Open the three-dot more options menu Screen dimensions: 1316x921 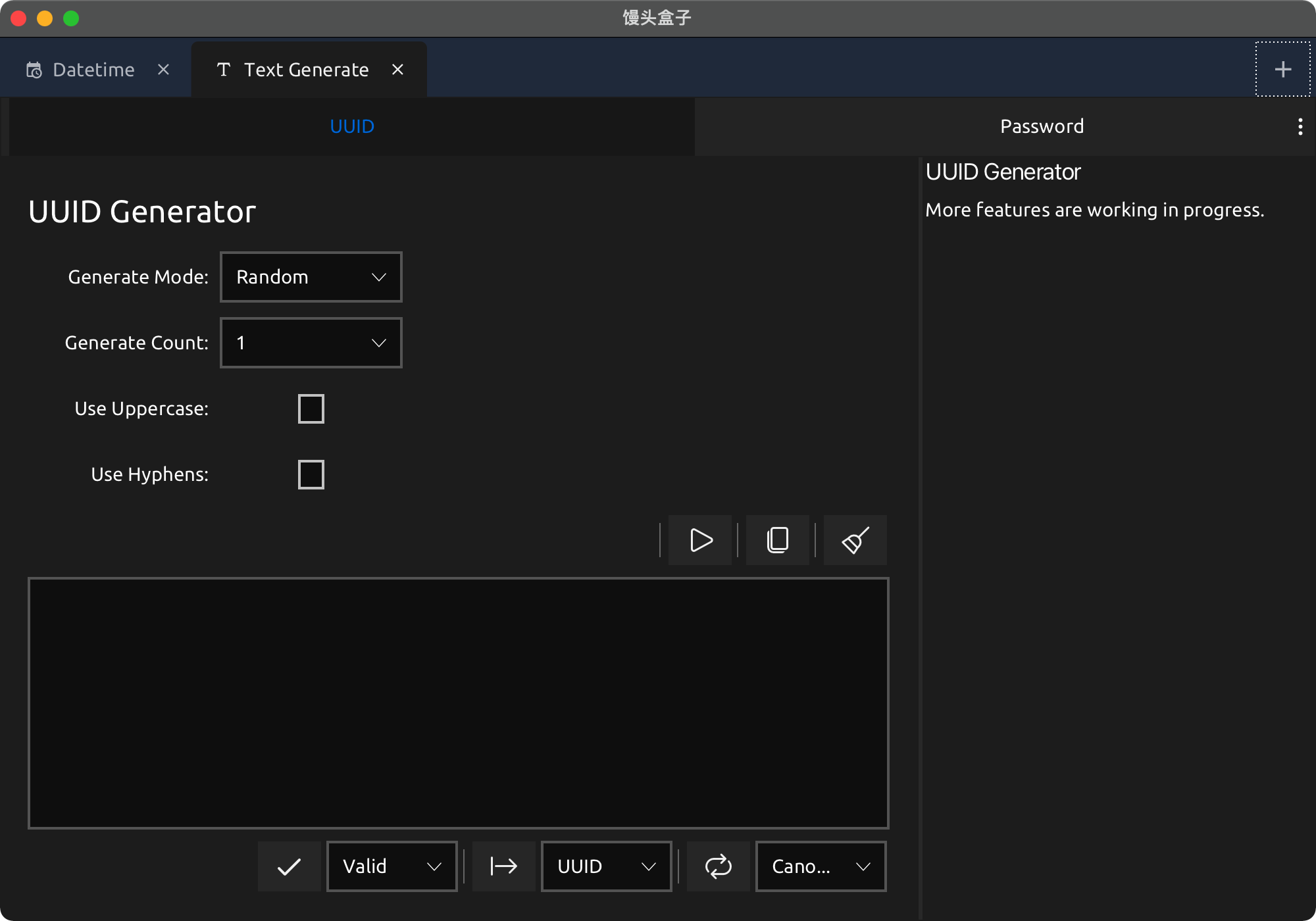[x=1300, y=126]
